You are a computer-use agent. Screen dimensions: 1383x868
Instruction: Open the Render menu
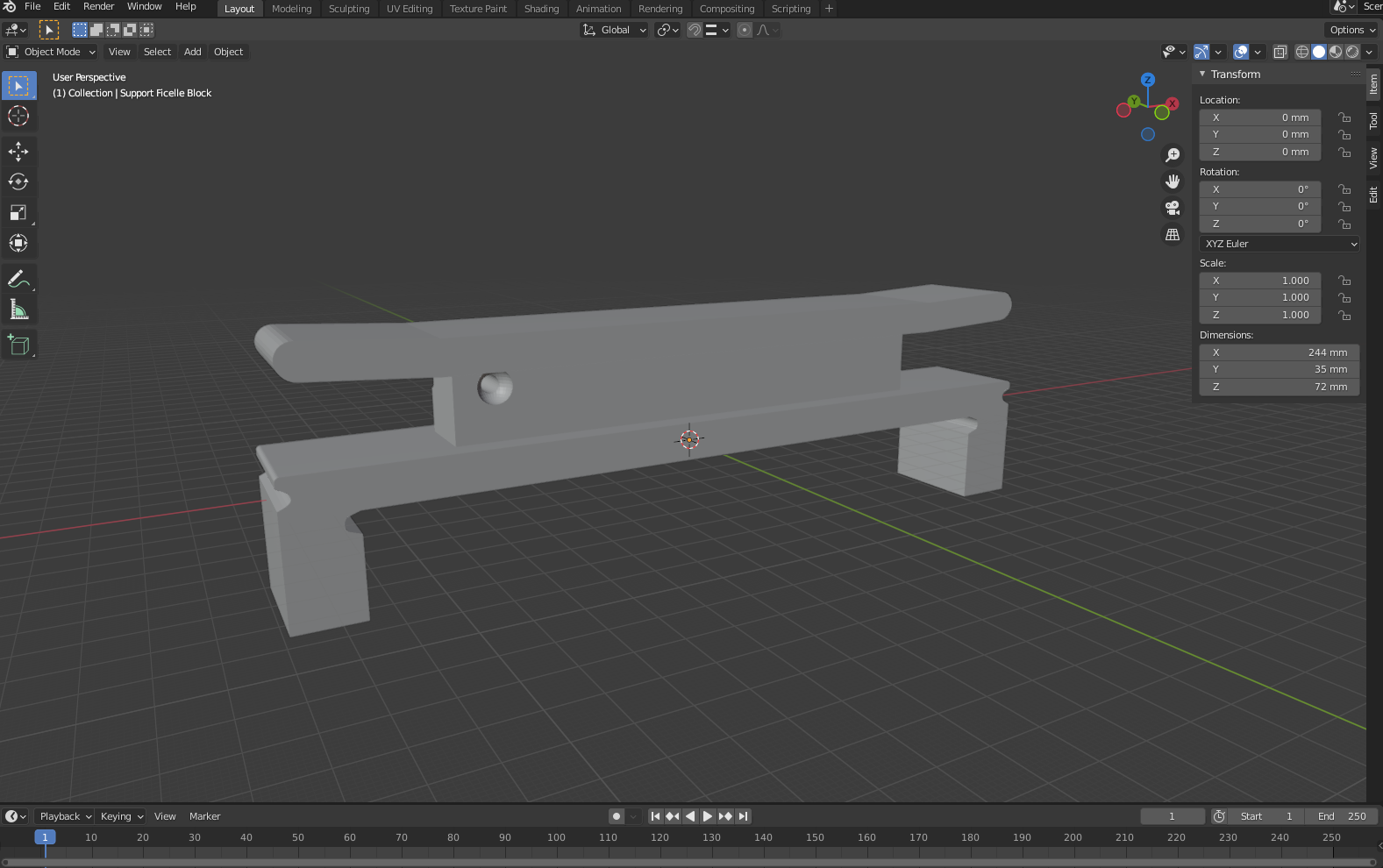point(98,7)
